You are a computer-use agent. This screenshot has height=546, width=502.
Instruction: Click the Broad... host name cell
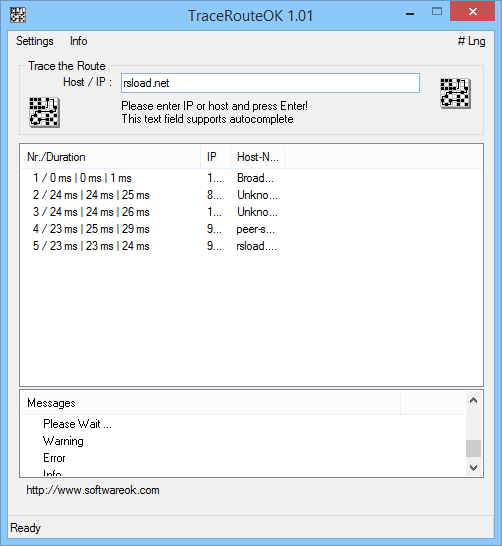256,178
